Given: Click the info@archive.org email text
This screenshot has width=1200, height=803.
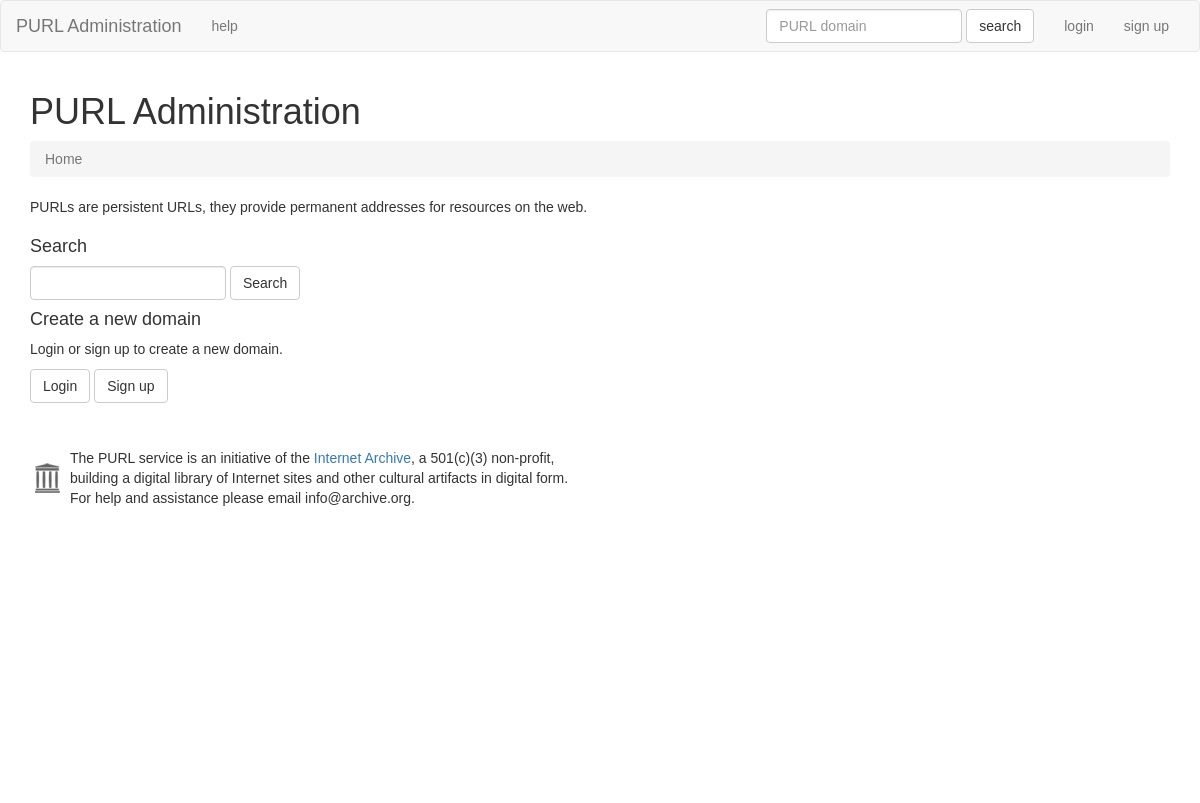Looking at the screenshot, I should point(358,498).
